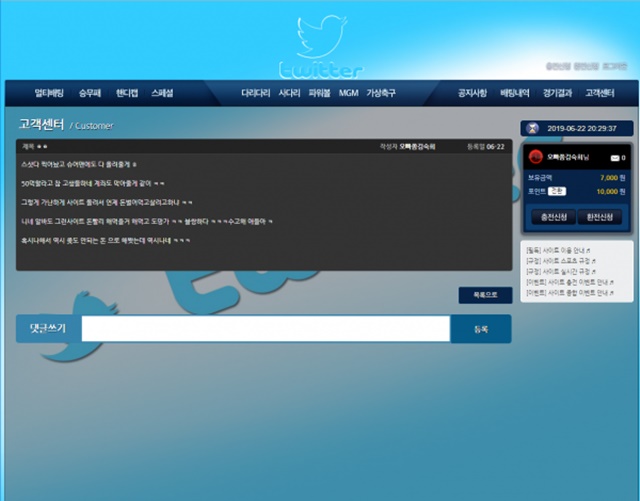
Task: Click the username text in user panel
Action: click(x=568, y=157)
